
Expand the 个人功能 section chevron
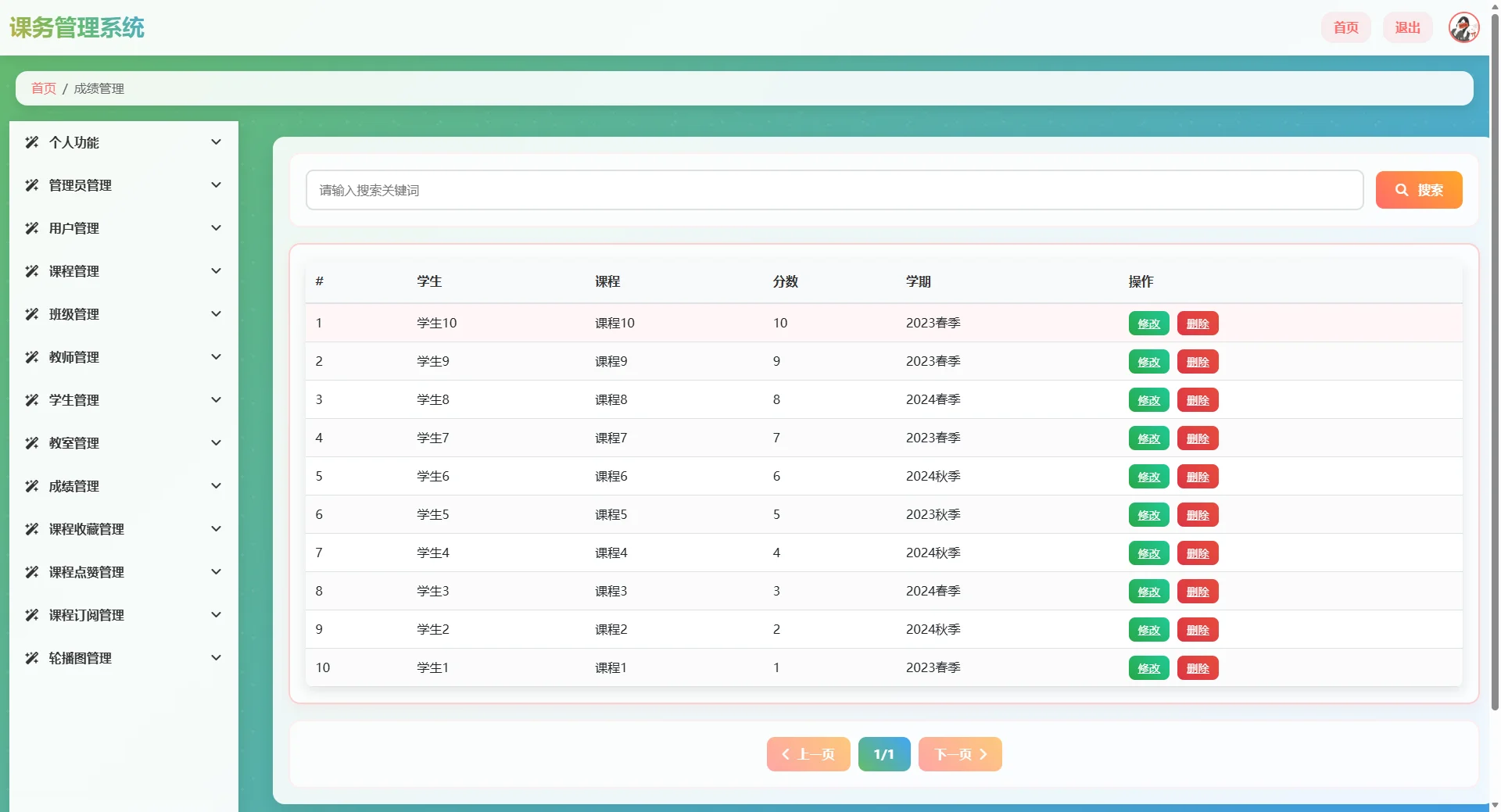pos(217,141)
